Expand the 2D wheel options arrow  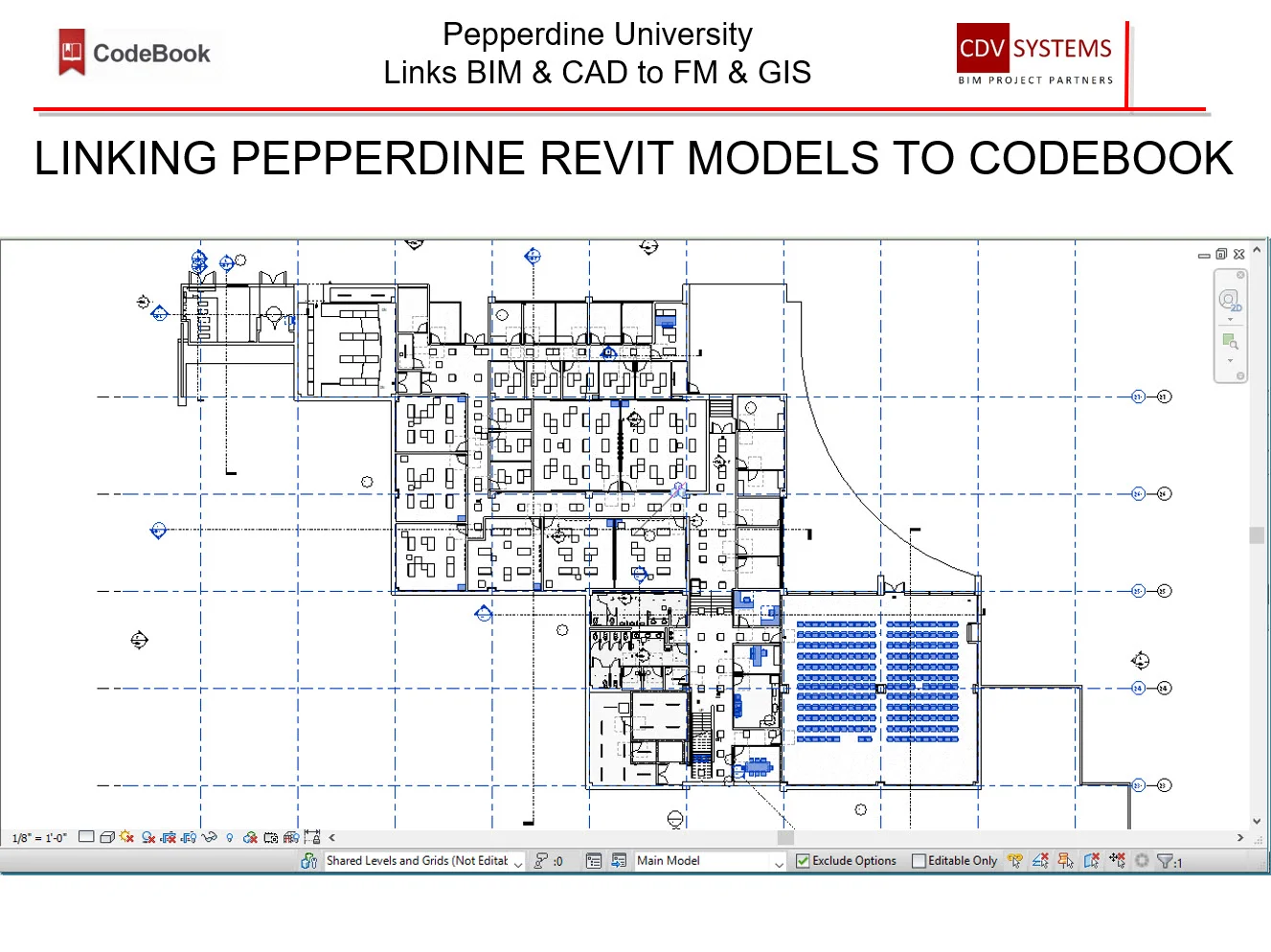pos(1231,320)
